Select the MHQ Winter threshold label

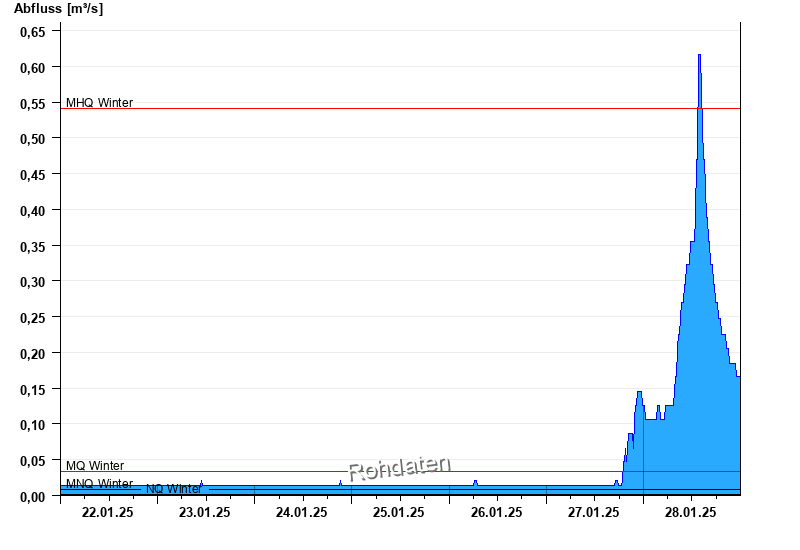99,103
